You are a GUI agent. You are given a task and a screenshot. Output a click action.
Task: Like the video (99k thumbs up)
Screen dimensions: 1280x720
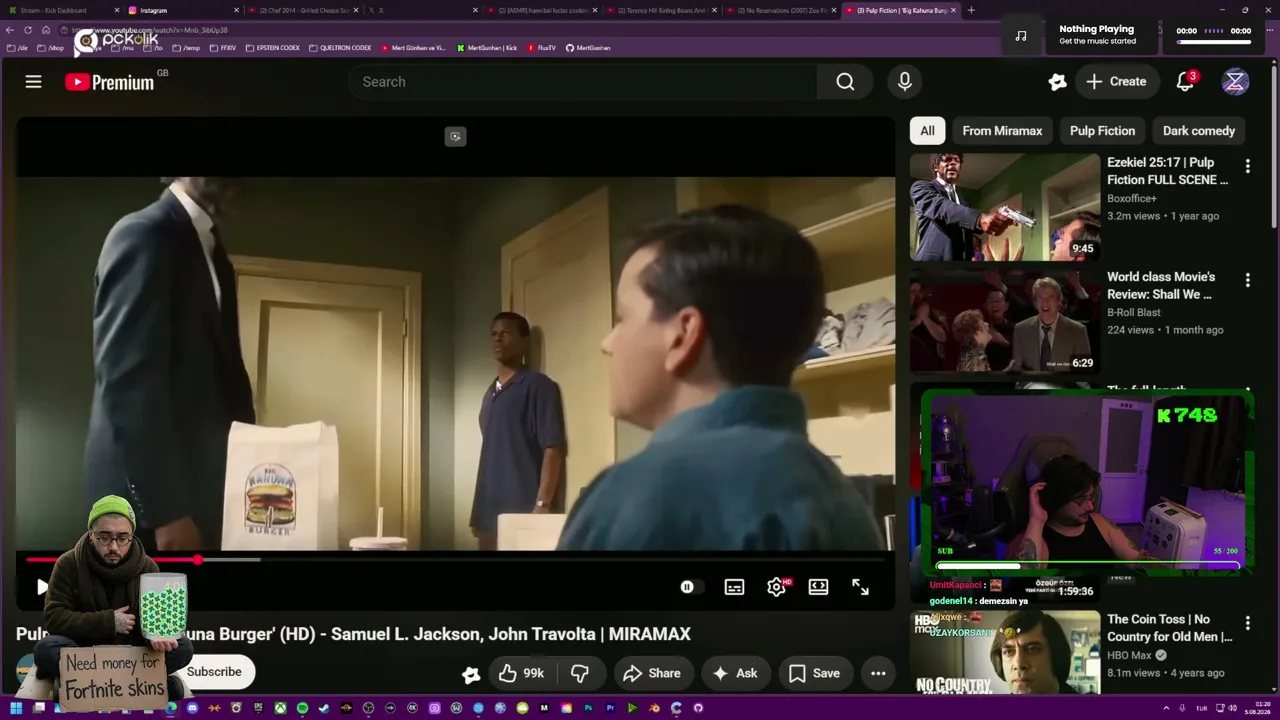(521, 674)
